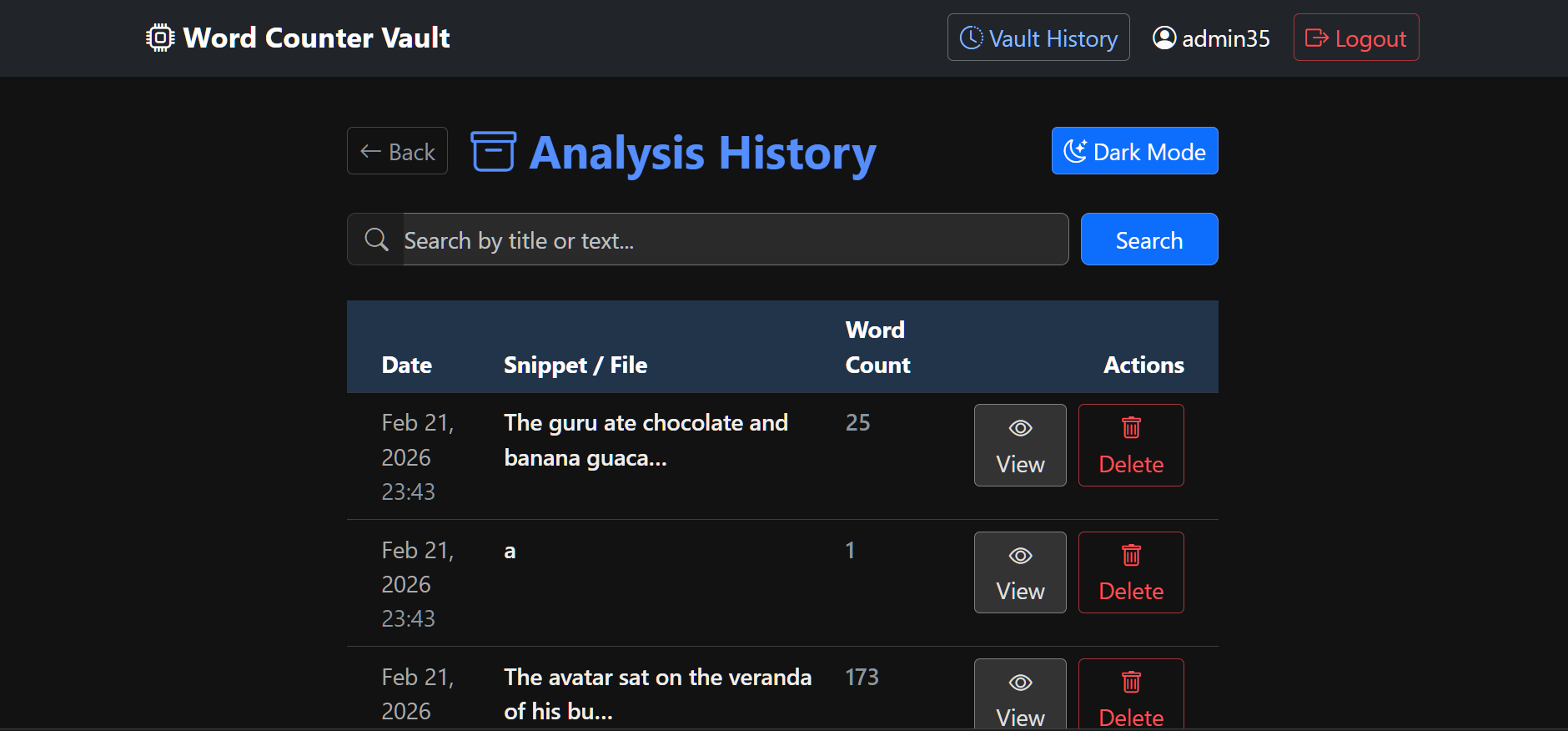The image size is (1568, 731).
Task: Click the logout arrow icon
Action: tap(1316, 38)
